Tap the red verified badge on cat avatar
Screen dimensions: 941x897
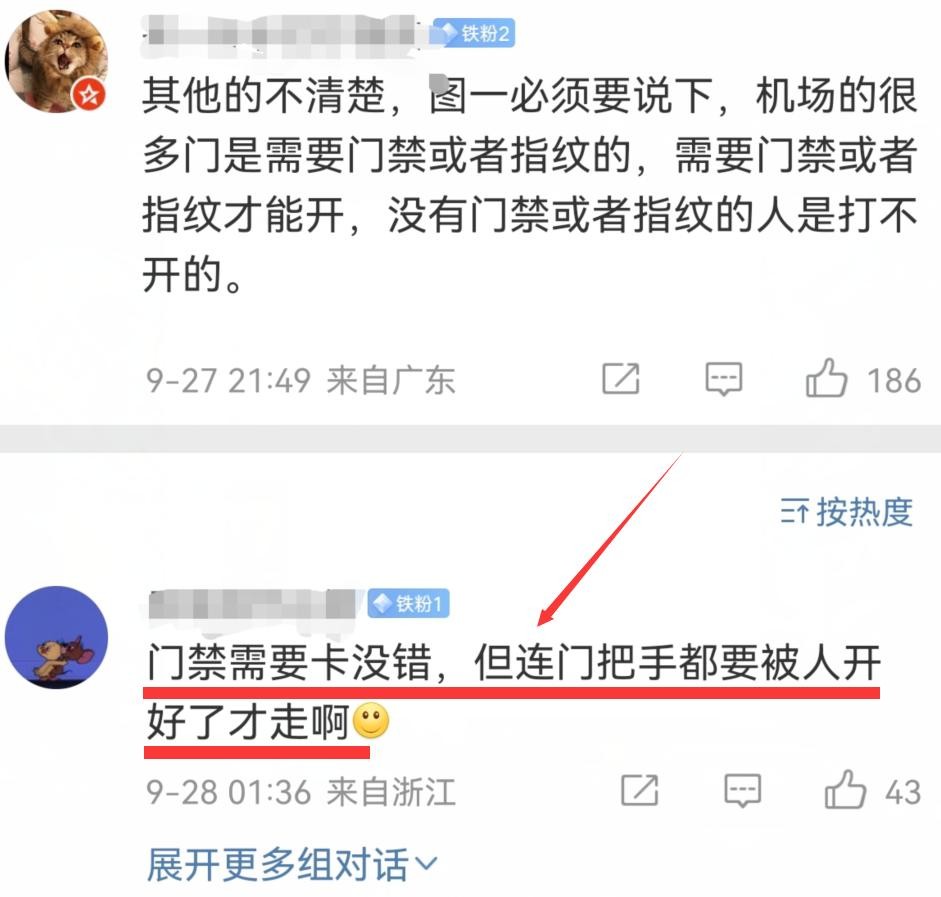tap(89, 94)
